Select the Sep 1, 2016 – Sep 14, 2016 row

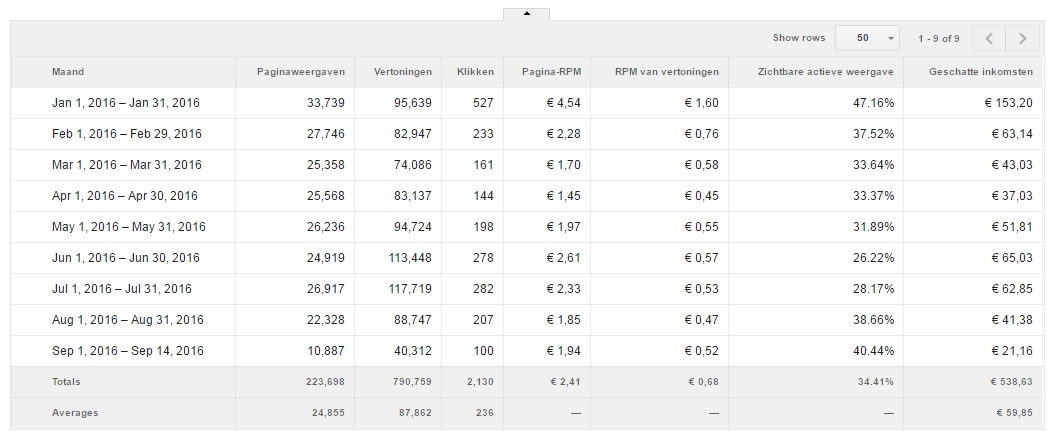coord(527,351)
